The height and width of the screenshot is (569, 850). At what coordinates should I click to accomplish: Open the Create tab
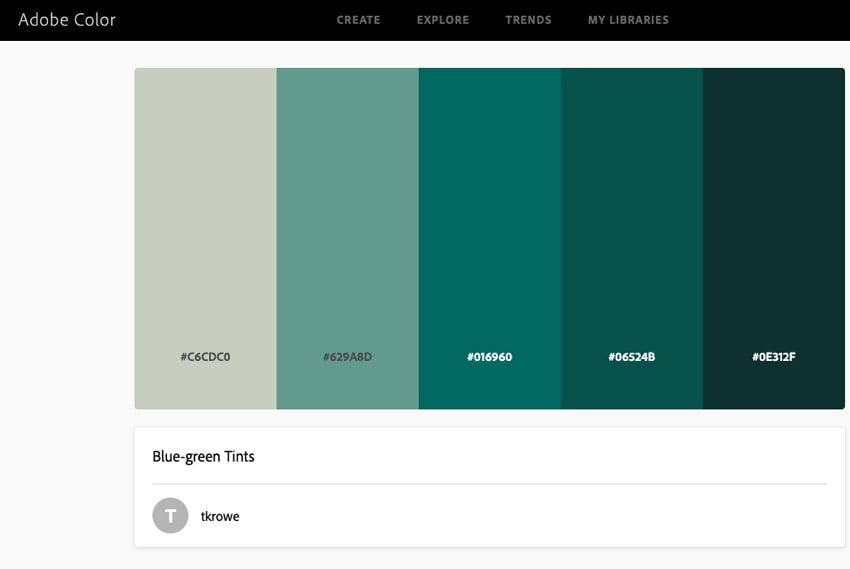(358, 20)
